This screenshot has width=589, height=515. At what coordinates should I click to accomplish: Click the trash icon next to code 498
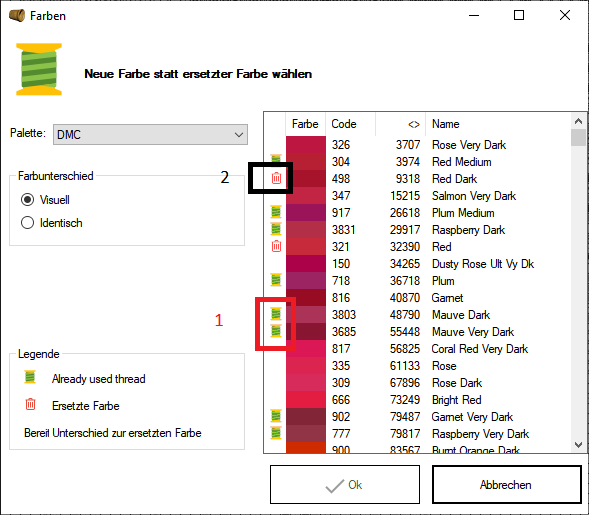[x=276, y=178]
